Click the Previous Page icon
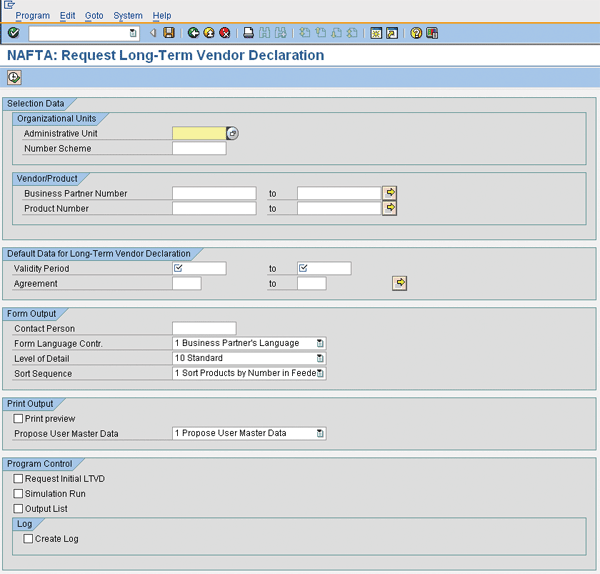 [x=321, y=33]
